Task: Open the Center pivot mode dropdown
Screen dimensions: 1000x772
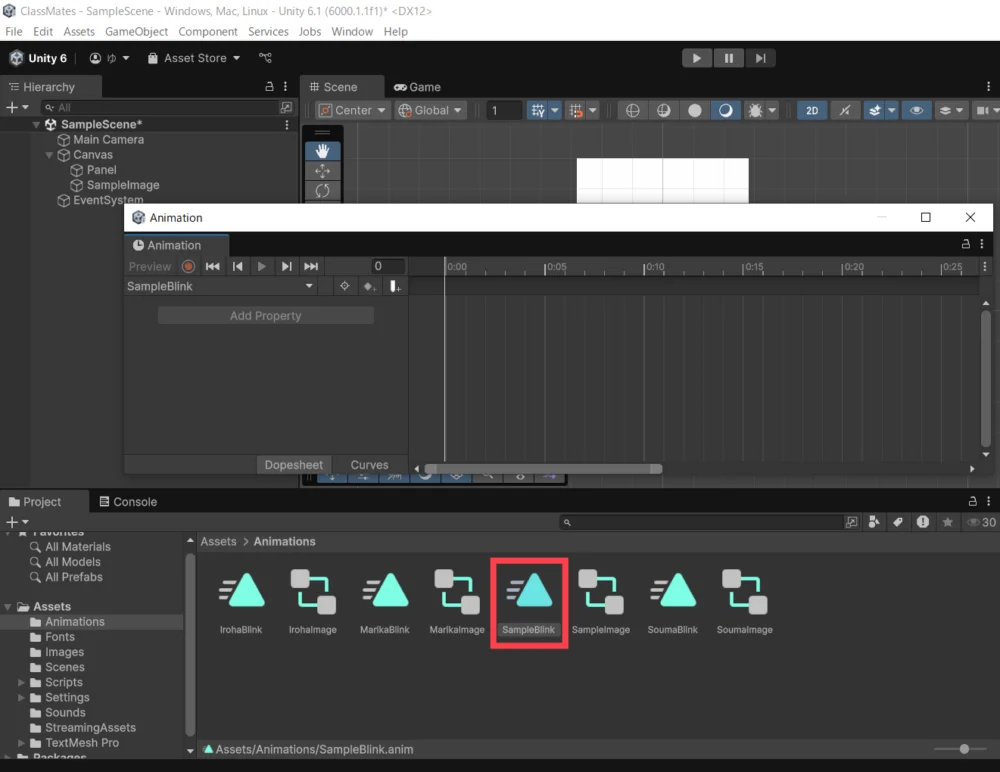Action: point(353,111)
